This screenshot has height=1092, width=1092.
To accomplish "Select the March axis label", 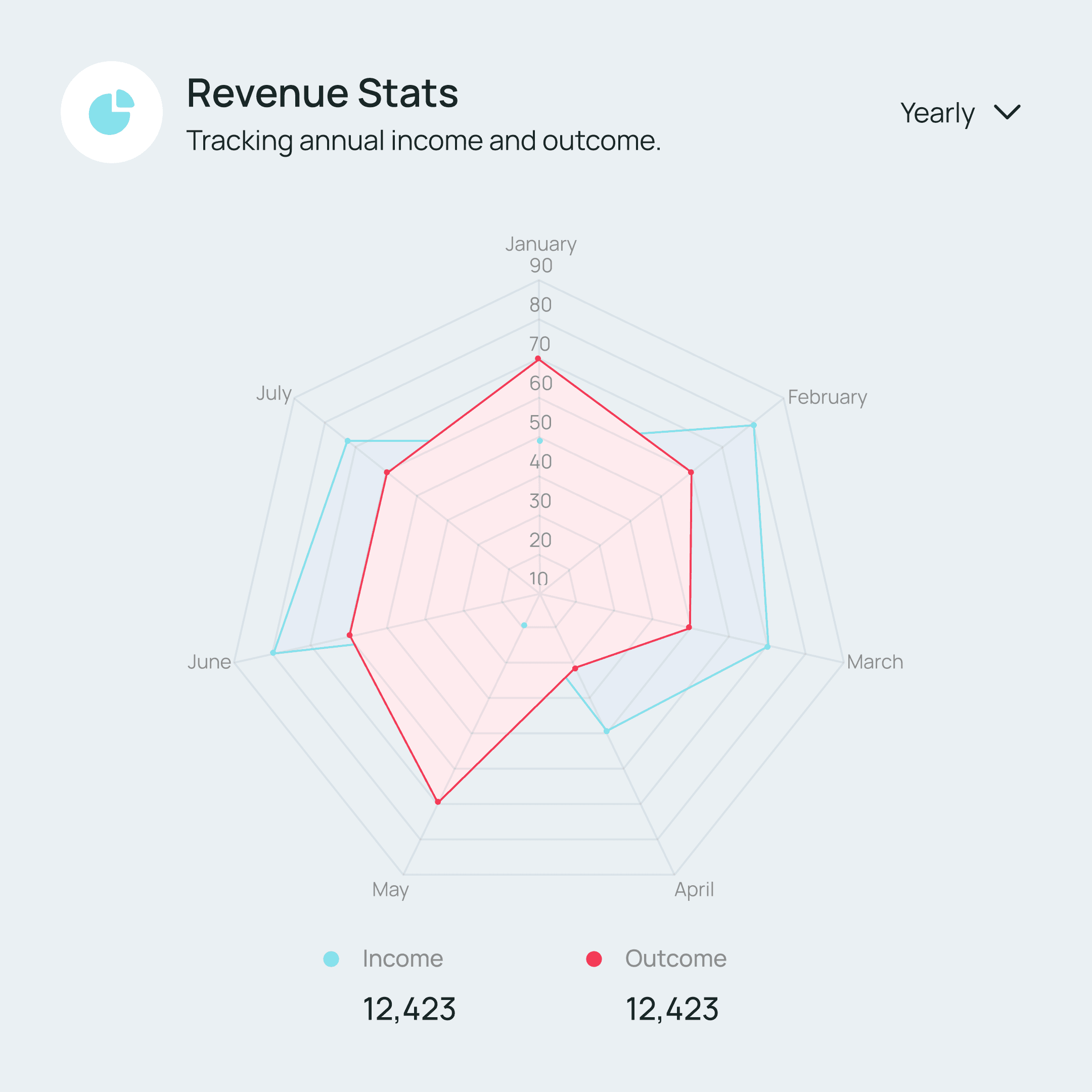I will pyautogui.click(x=875, y=661).
